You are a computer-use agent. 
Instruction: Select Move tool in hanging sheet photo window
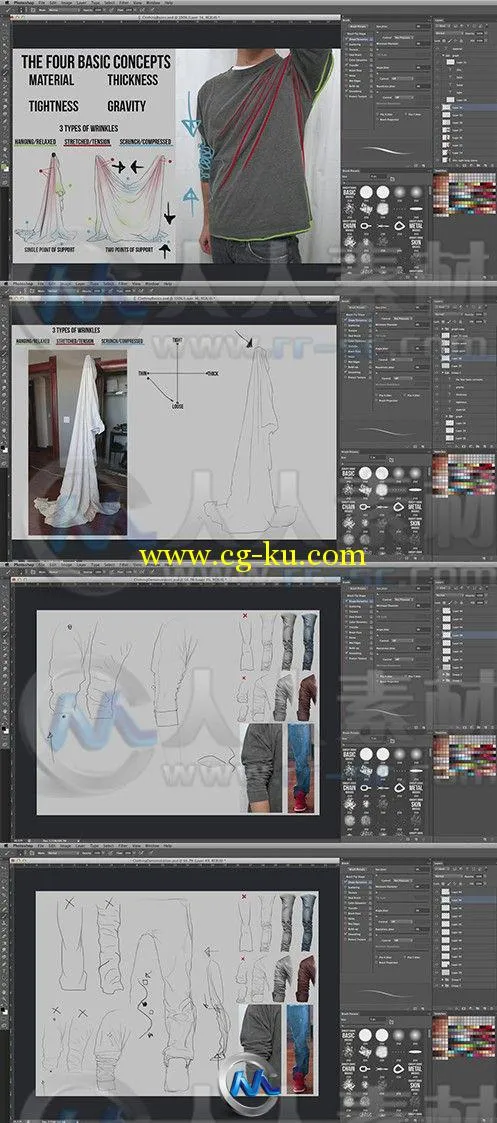[x=4, y=307]
